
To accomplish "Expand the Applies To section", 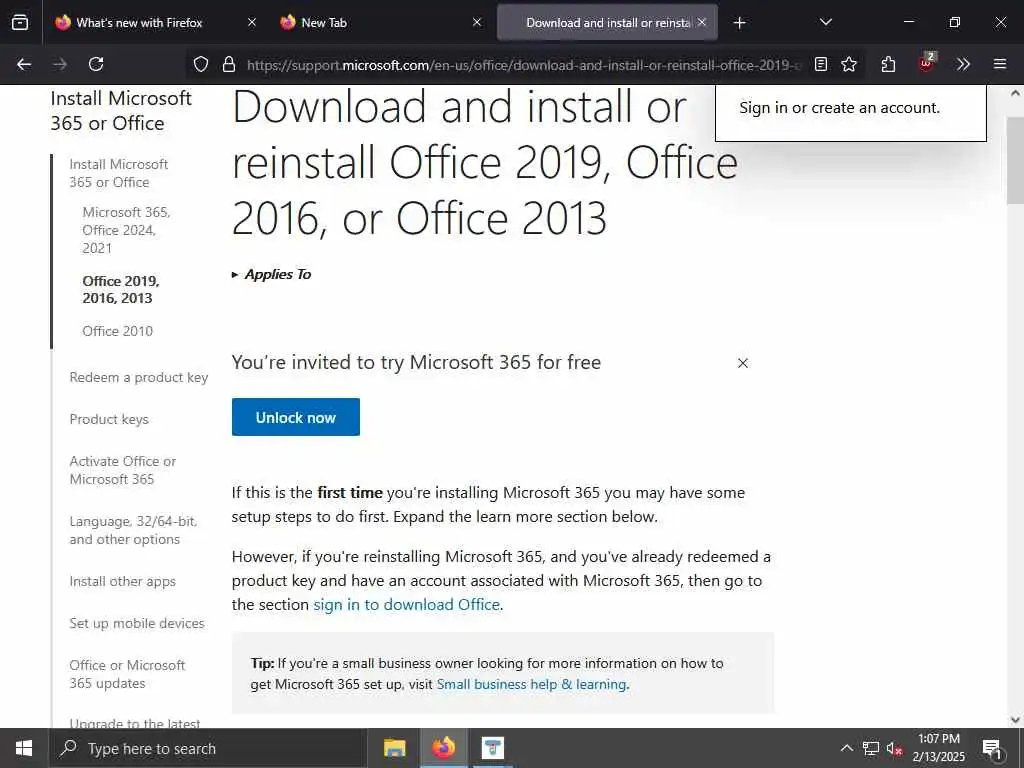I will pos(272,274).
